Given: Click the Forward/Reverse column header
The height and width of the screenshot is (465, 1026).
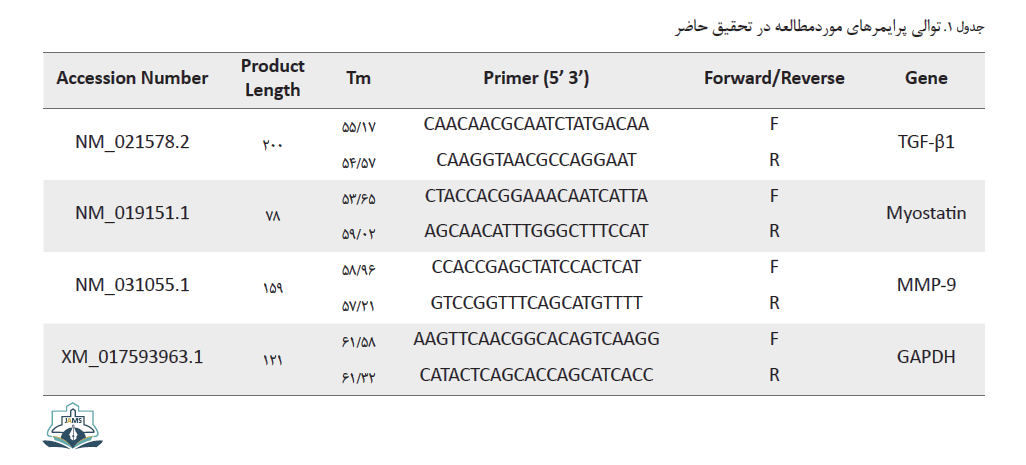Looking at the screenshot, I should pos(774,78).
